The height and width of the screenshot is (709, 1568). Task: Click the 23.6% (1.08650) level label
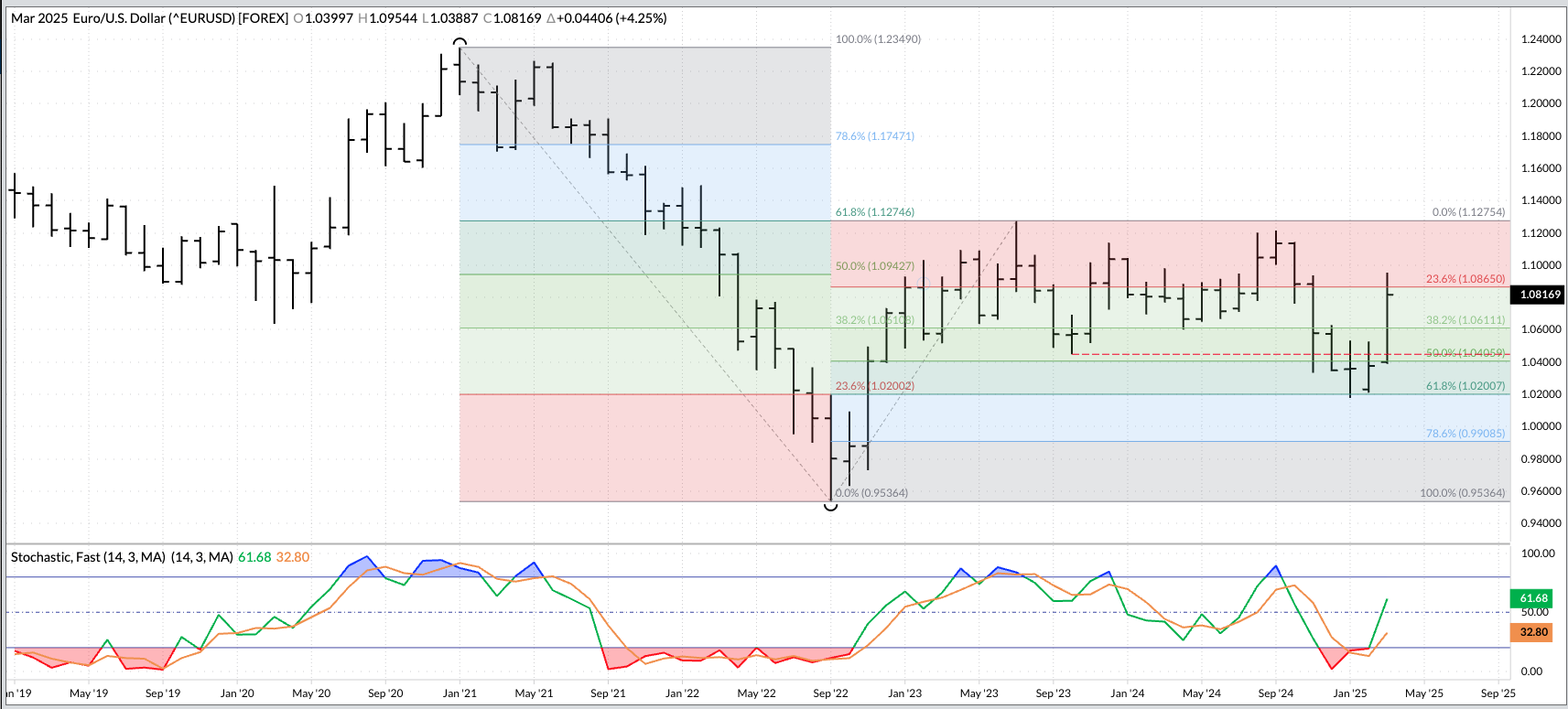pyautogui.click(x=1465, y=279)
